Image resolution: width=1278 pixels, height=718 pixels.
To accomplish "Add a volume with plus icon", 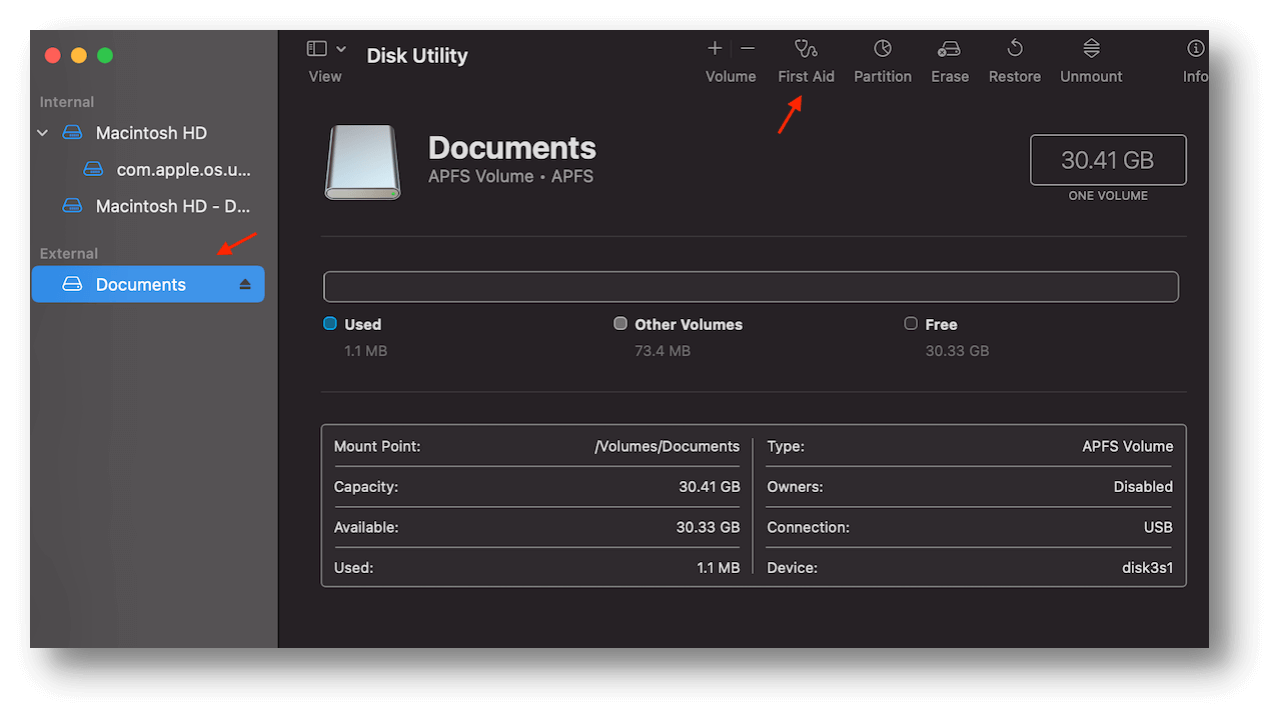I will click(x=714, y=48).
